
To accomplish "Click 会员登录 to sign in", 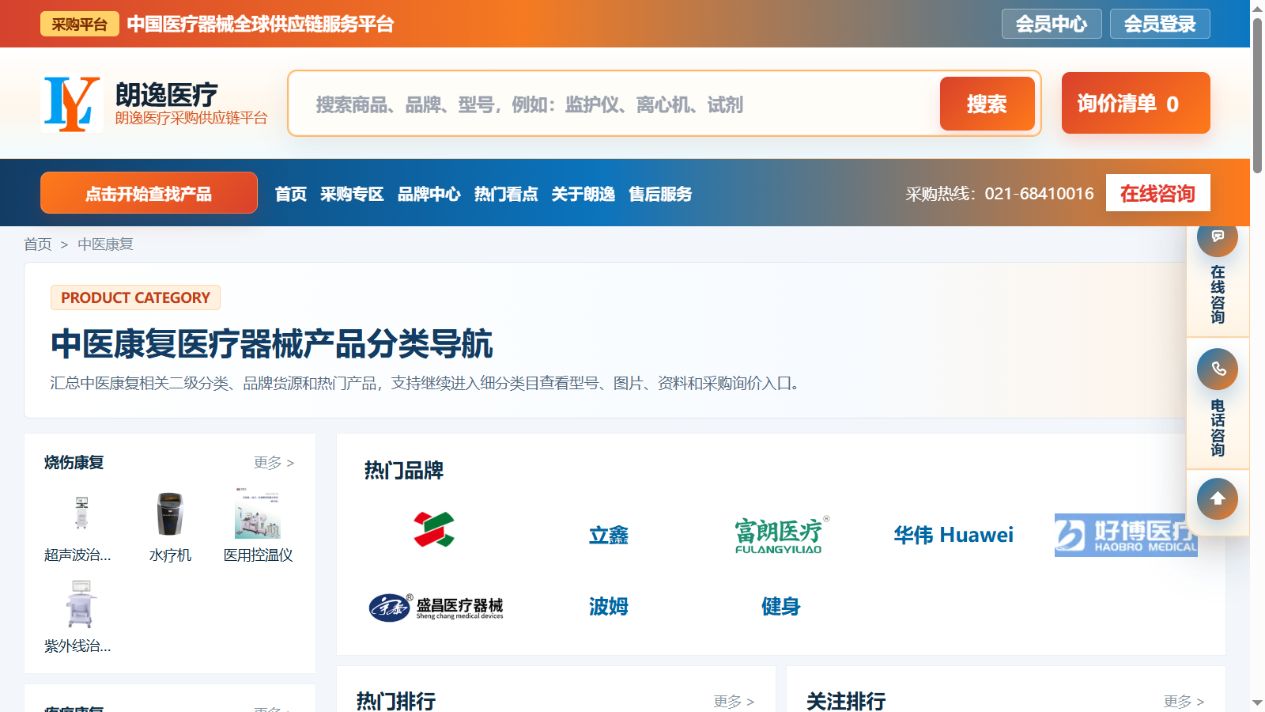I will click(1160, 24).
